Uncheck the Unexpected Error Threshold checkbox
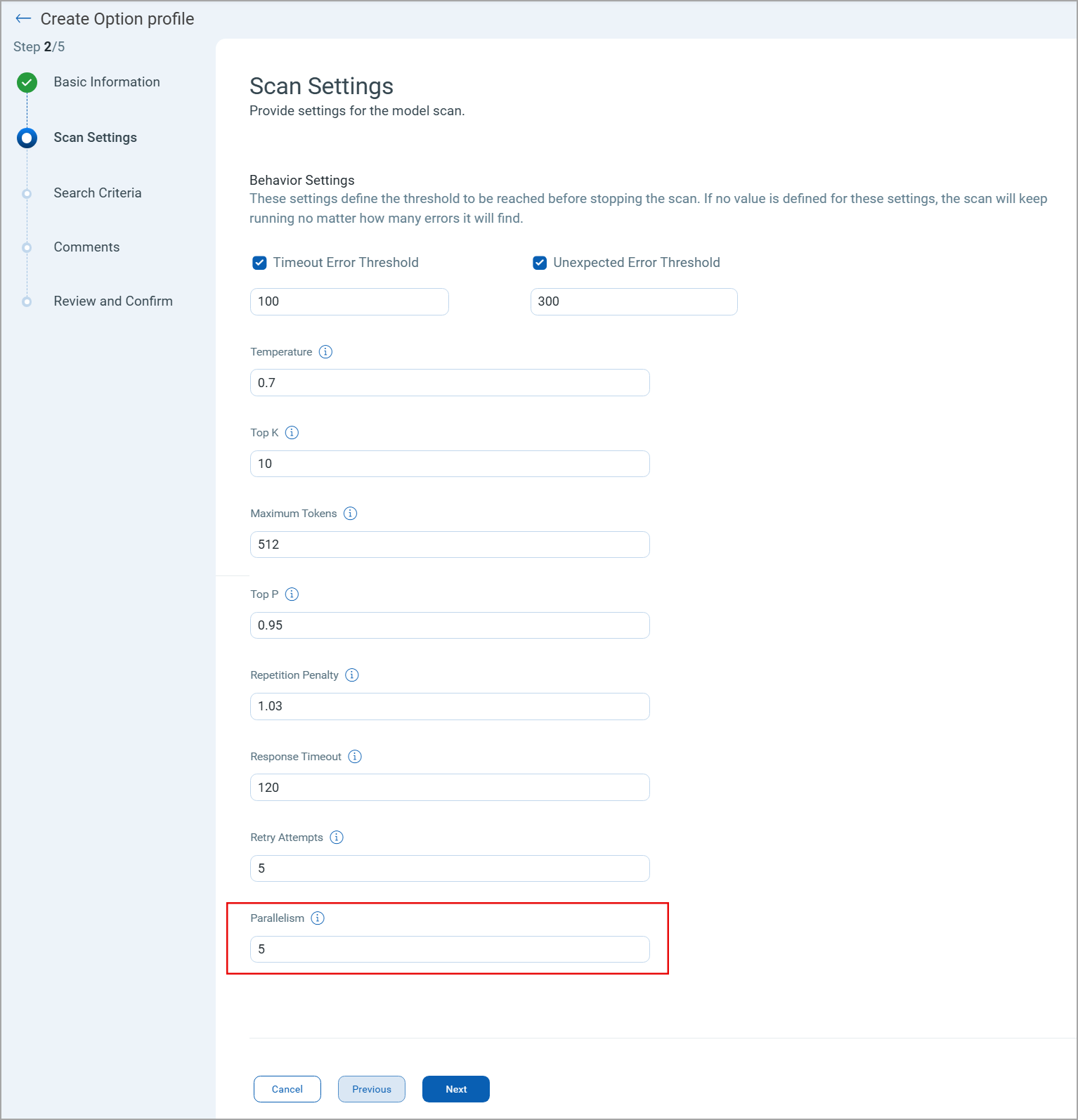Image resolution: width=1078 pixels, height=1120 pixels. (540, 263)
